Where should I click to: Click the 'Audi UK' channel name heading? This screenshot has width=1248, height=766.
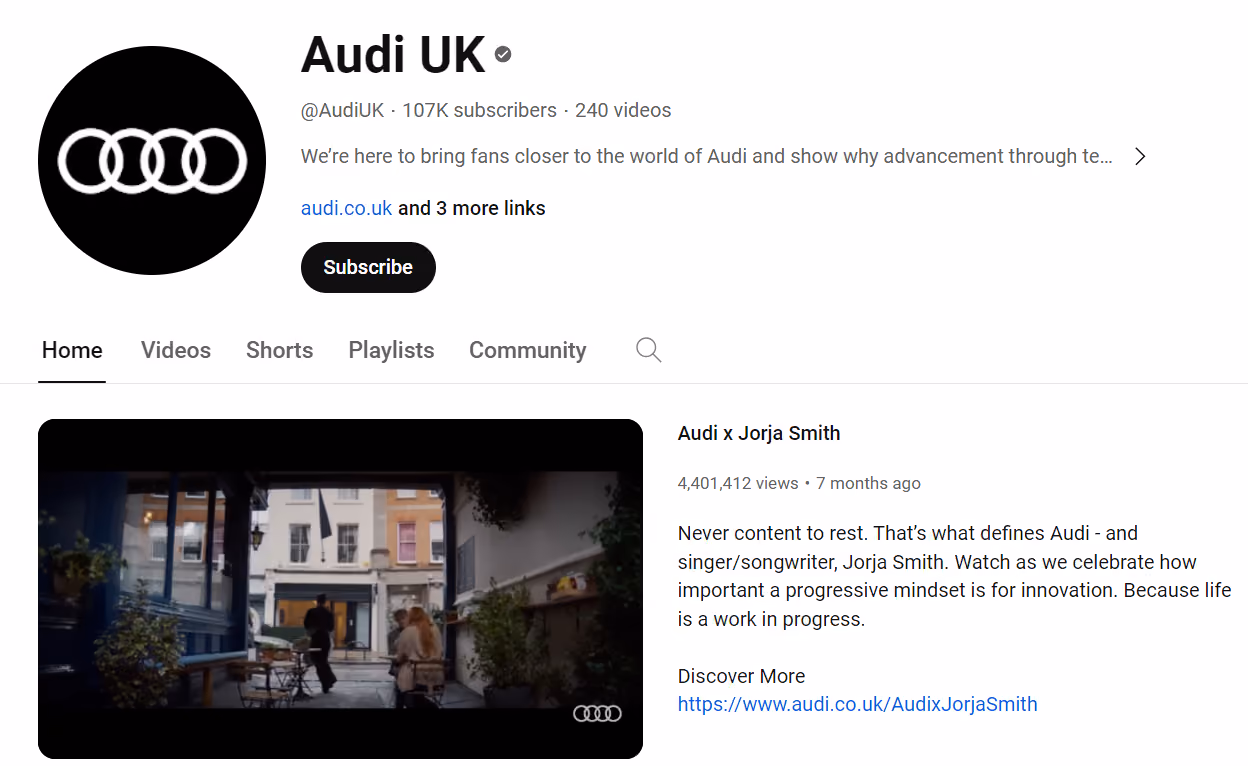click(x=393, y=54)
